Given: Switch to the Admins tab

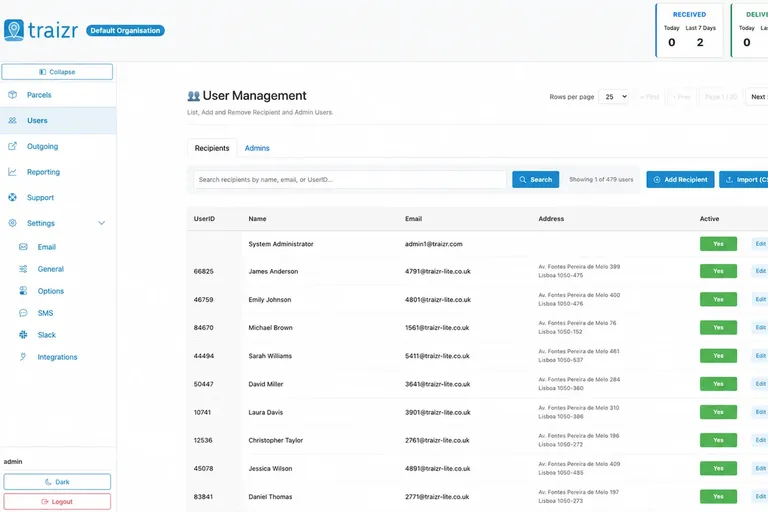Looking at the screenshot, I should pos(257,148).
